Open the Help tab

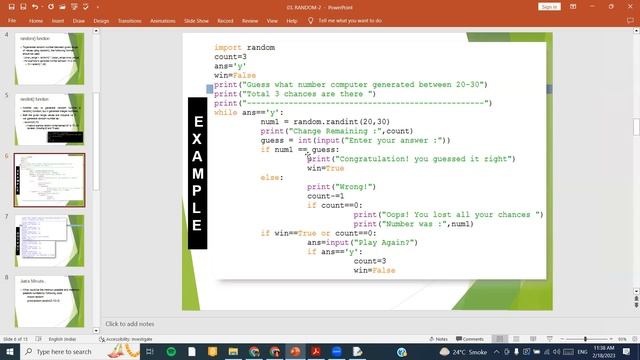click(291, 20)
